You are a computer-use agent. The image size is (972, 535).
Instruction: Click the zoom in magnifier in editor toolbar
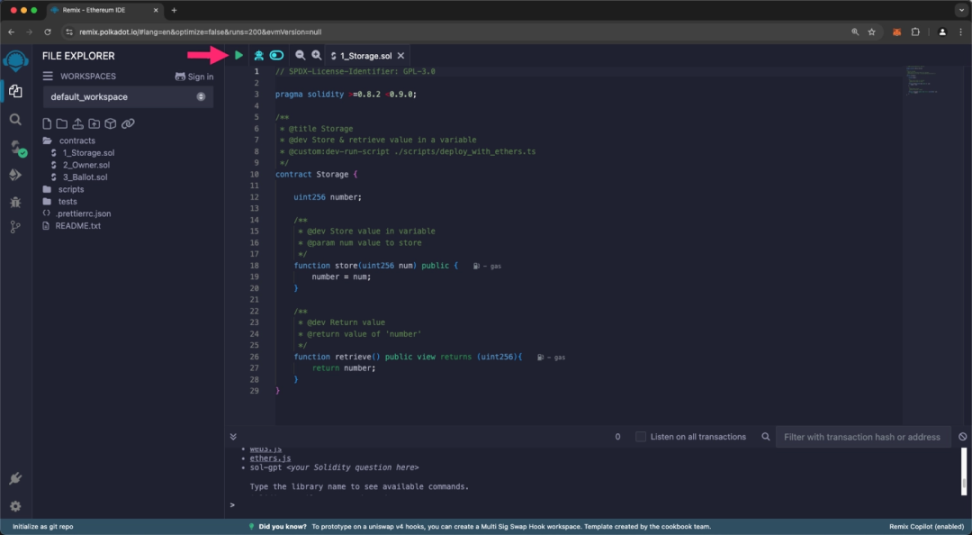coord(316,55)
